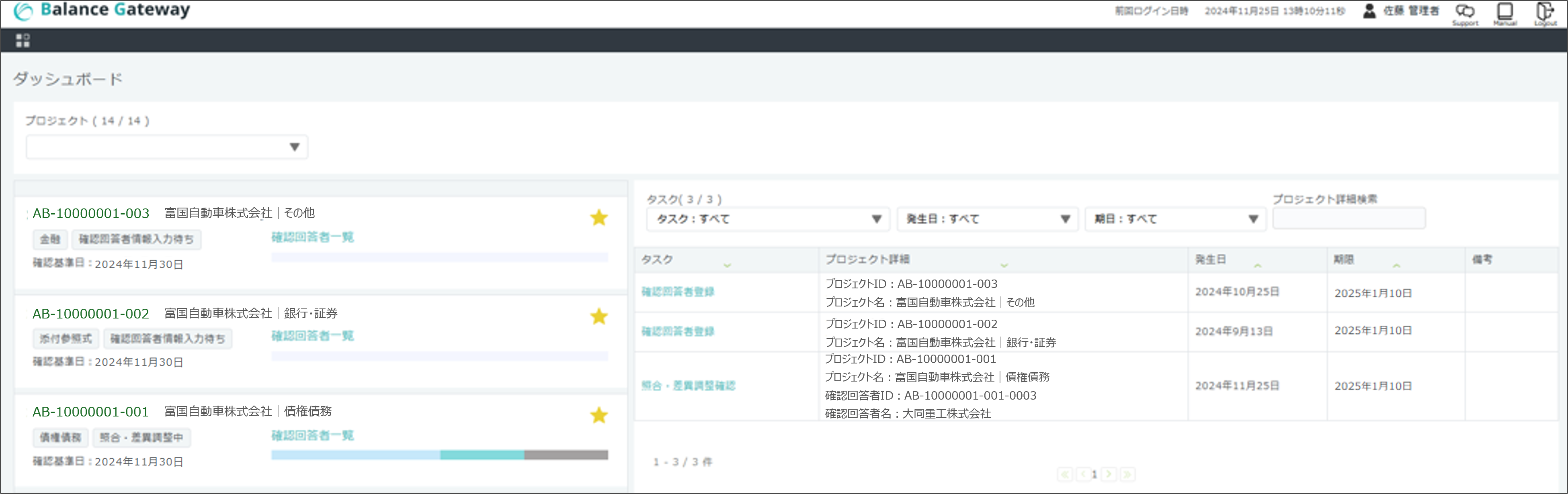Open the Manual icon

point(1505,12)
